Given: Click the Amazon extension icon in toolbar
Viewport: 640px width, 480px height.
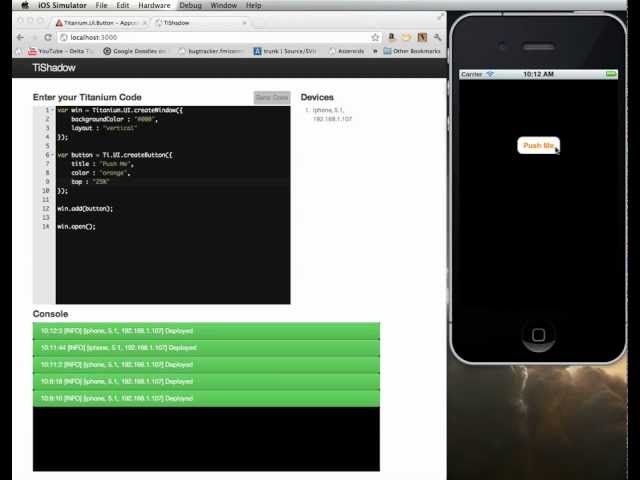Looking at the screenshot, I should pyautogui.click(x=391, y=38).
